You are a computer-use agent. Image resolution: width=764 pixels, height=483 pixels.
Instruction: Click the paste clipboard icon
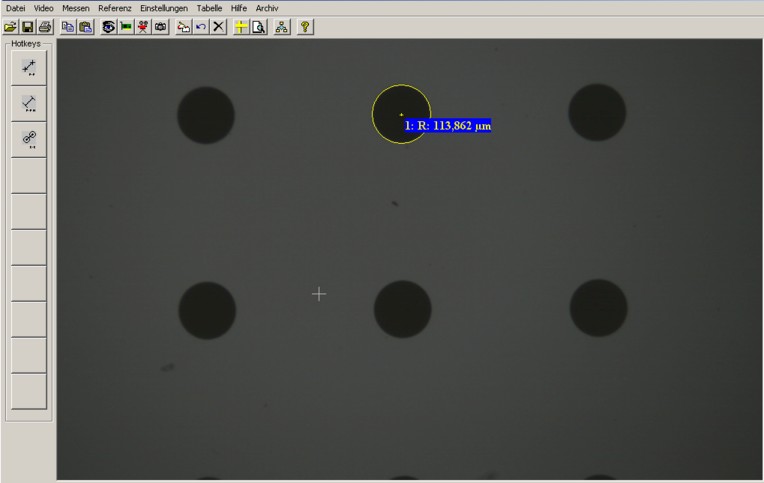[85, 27]
